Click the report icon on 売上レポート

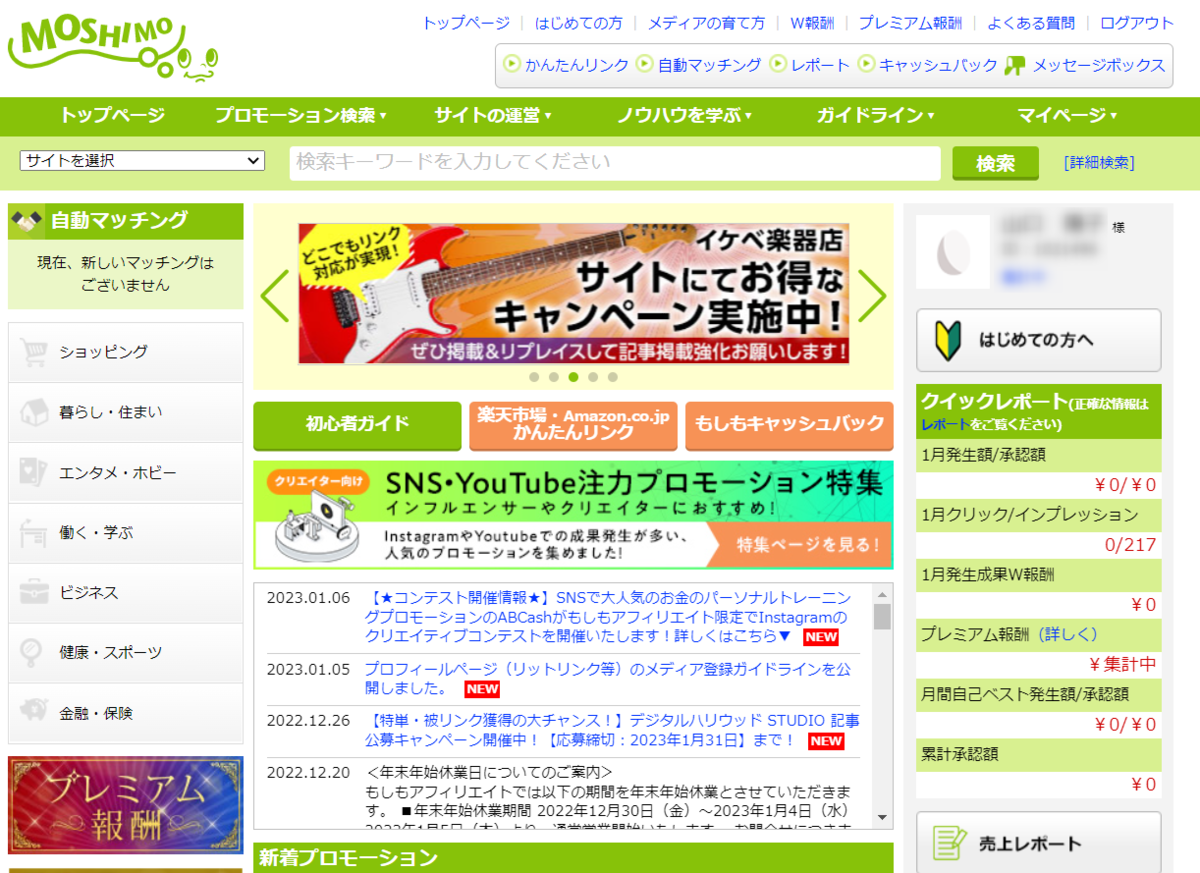[x=947, y=843]
